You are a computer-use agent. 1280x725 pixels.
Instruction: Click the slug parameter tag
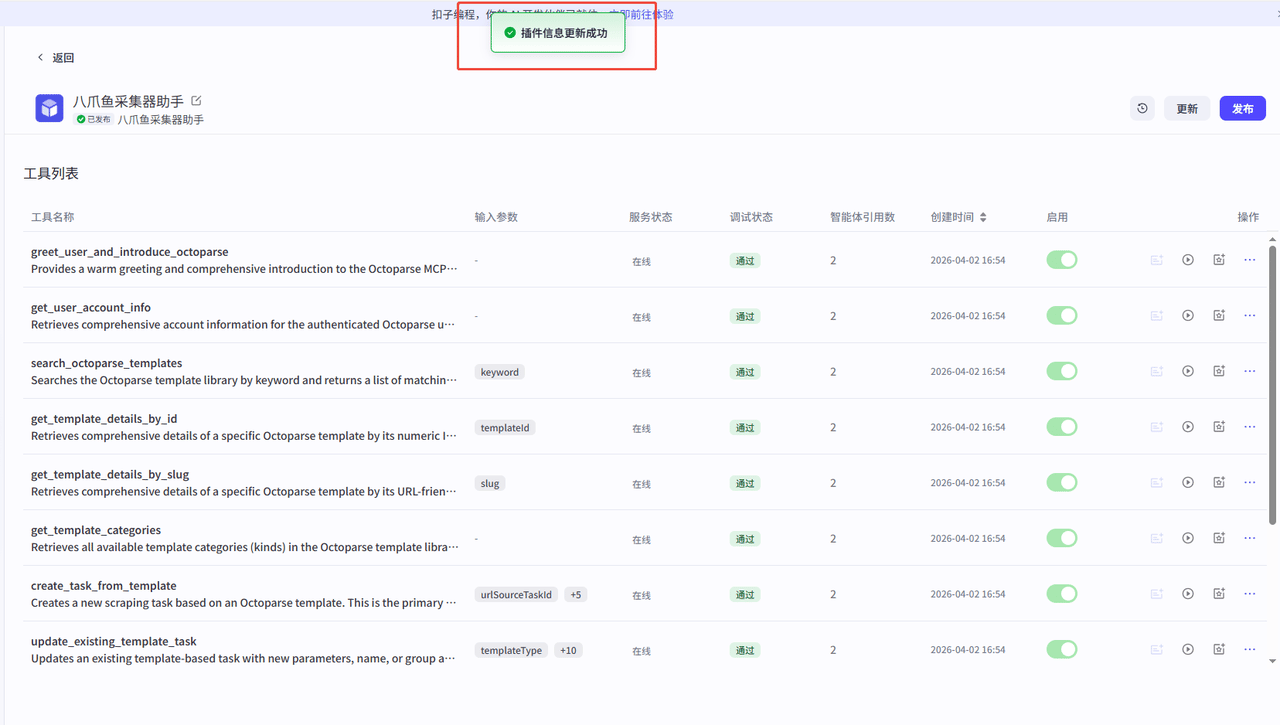point(490,483)
